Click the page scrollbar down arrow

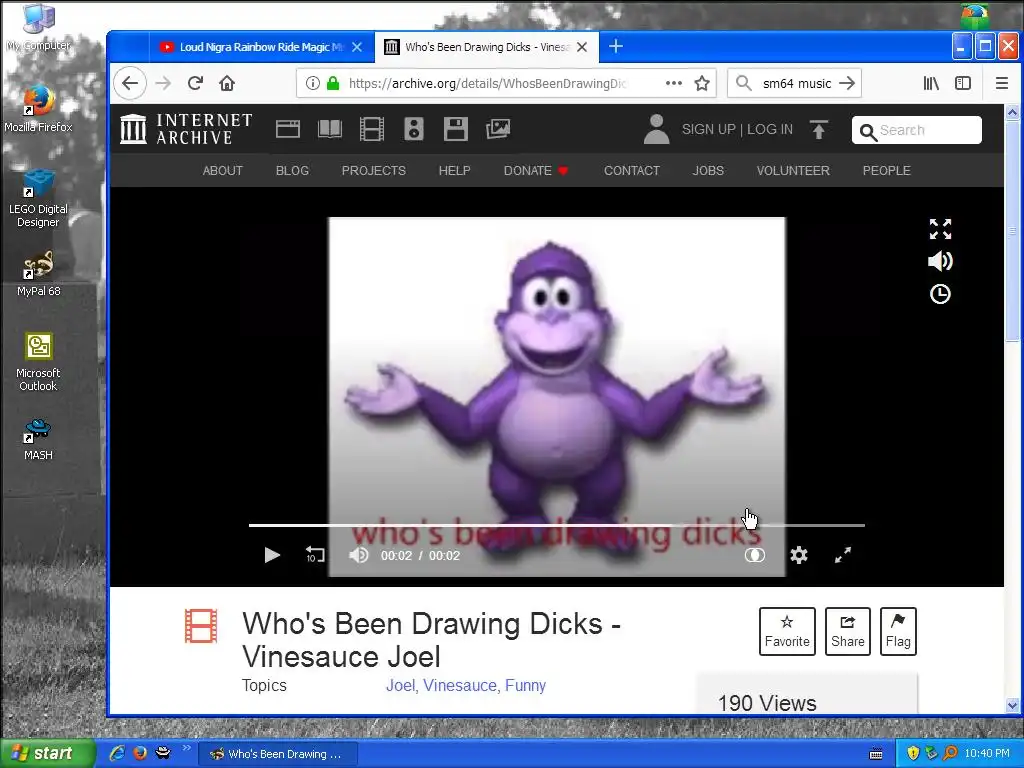pos(1012,705)
